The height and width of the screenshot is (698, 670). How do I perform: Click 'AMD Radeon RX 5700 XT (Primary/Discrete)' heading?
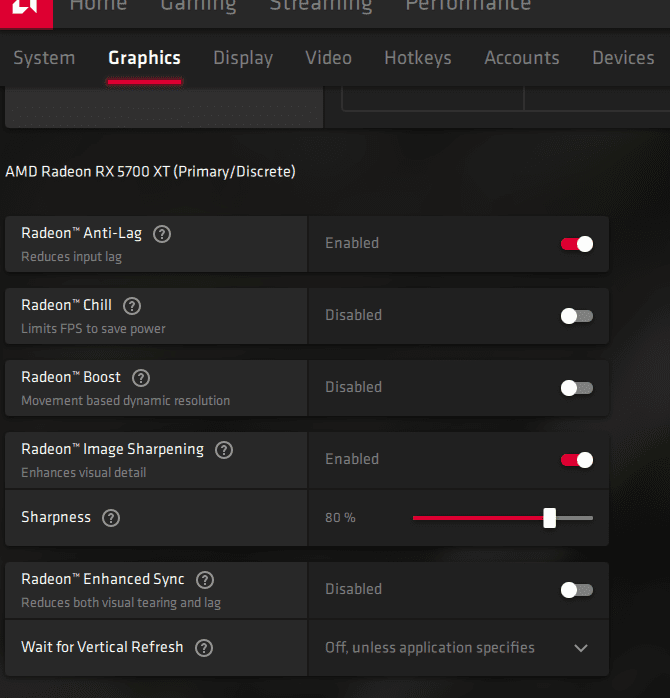click(150, 172)
